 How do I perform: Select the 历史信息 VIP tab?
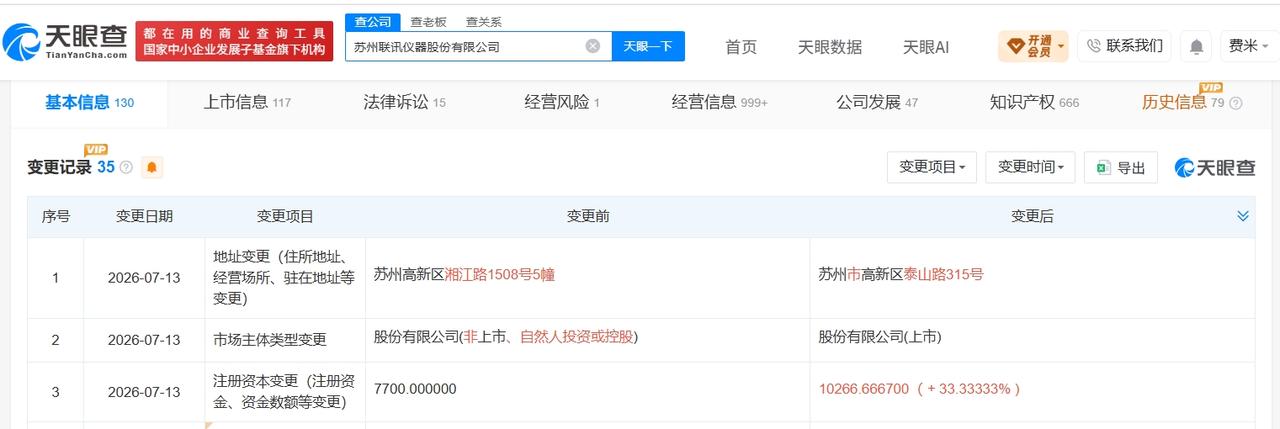pyautogui.click(x=1183, y=102)
